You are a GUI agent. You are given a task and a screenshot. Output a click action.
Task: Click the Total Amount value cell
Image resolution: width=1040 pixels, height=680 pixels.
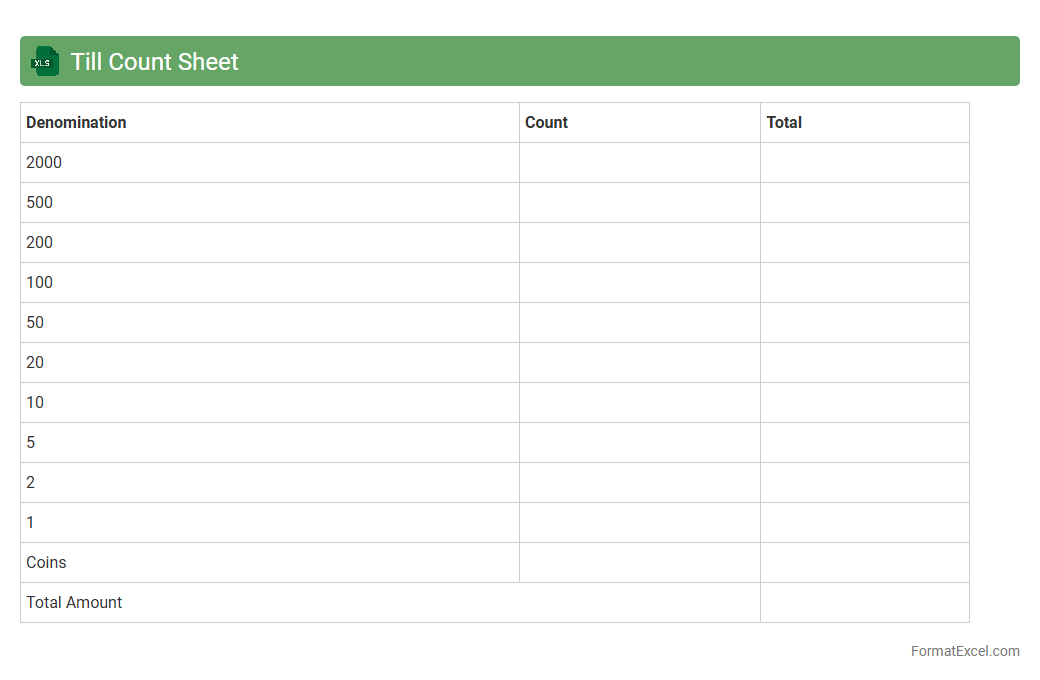tap(864, 602)
